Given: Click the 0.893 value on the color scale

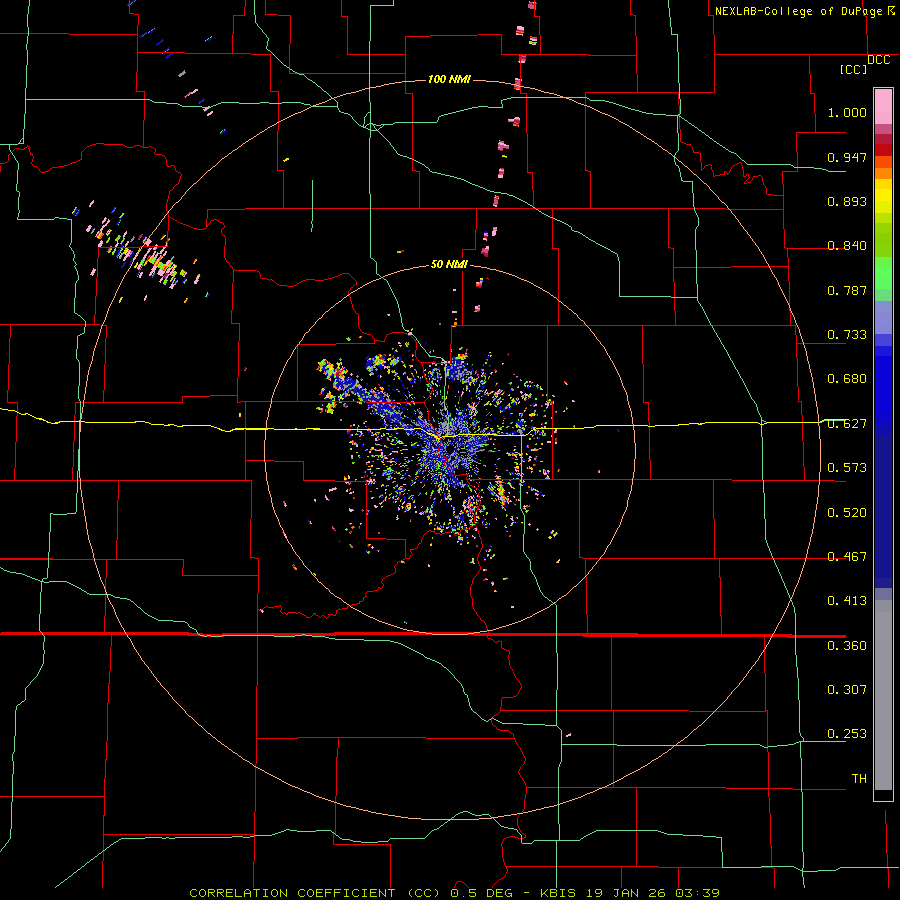Looking at the screenshot, I should pos(847,201).
